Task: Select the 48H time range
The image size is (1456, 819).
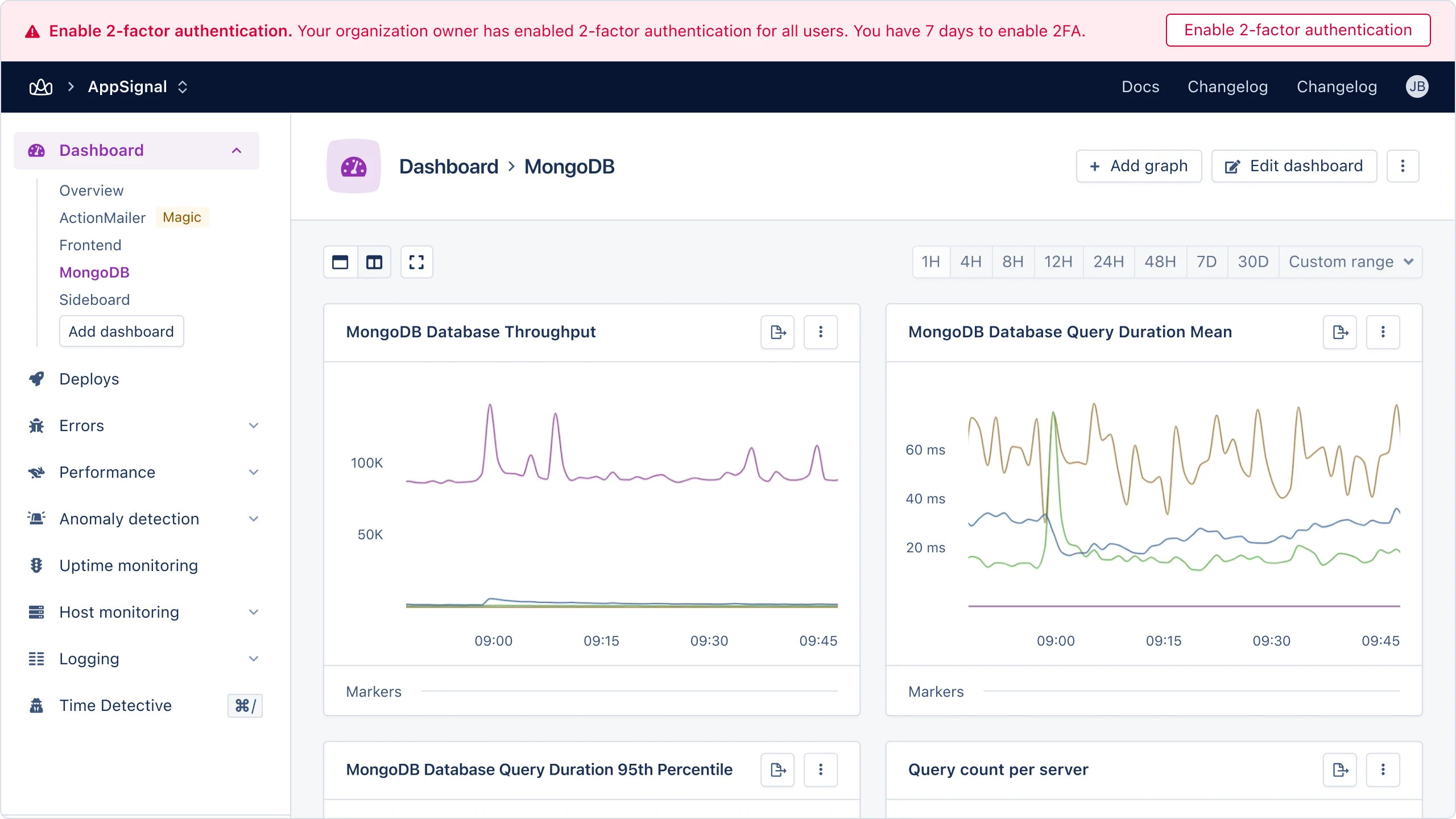Action: pyautogui.click(x=1160, y=262)
